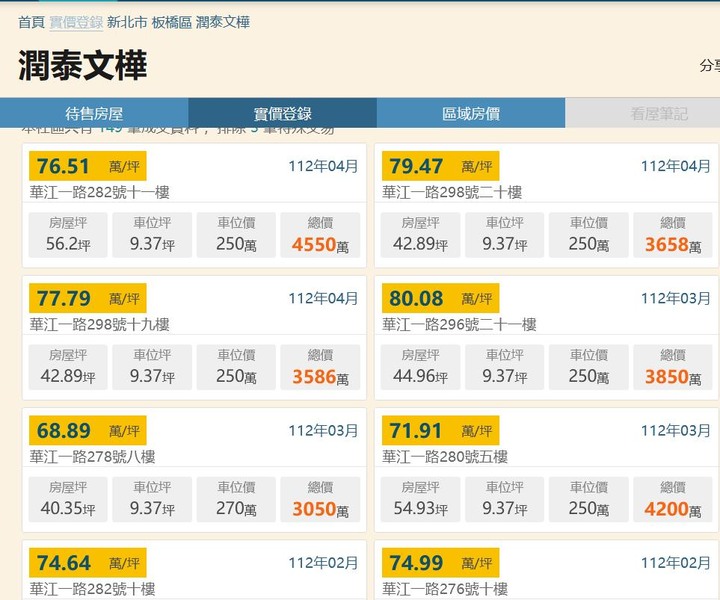The width and height of the screenshot is (720, 600).
Task: Click total price 4200萬
Action: click(x=673, y=509)
